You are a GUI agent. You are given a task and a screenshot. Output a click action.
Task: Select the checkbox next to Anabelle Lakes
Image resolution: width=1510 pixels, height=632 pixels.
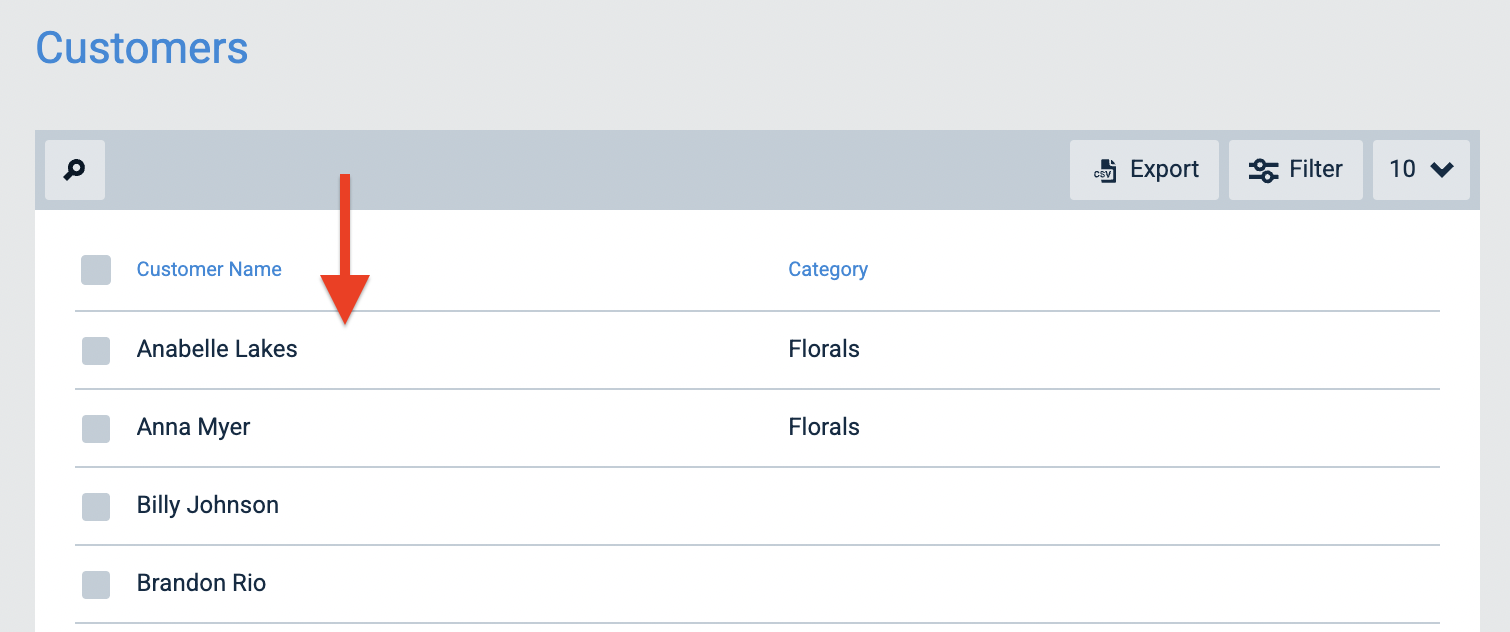[95, 350]
